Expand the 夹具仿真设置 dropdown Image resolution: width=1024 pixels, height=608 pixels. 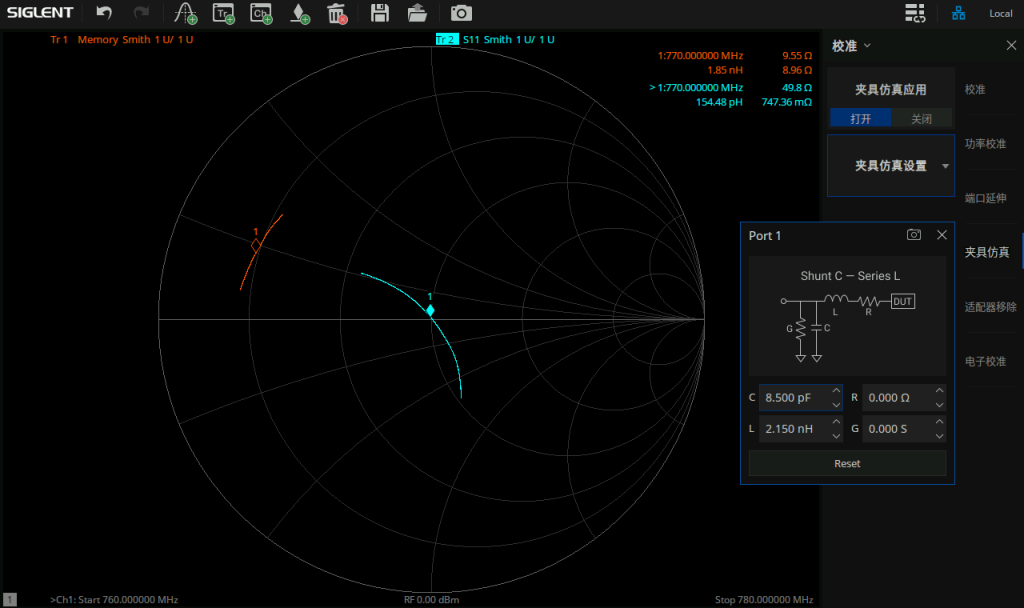tap(945, 166)
